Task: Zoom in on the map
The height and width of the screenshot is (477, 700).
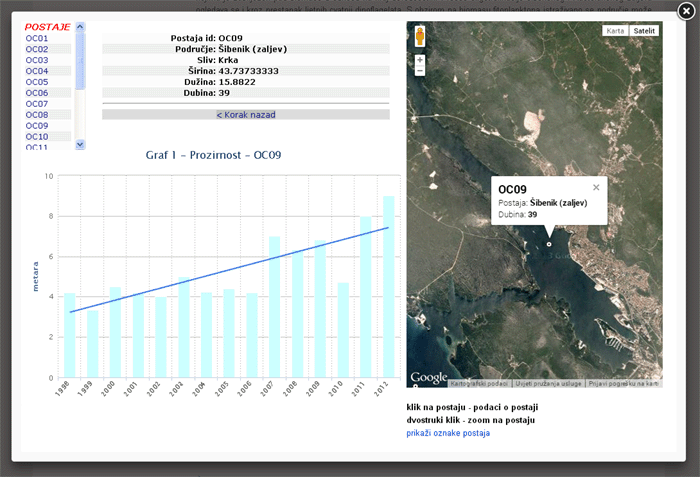Action: point(420,60)
